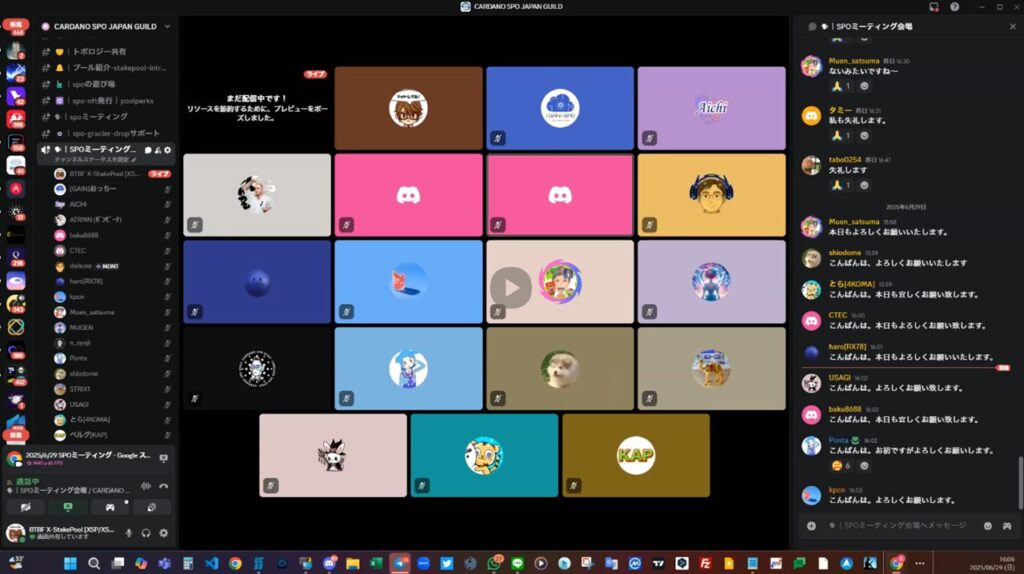Toggle the reaction under the tabo0254 message
1024x574 pixels.
click(x=841, y=185)
